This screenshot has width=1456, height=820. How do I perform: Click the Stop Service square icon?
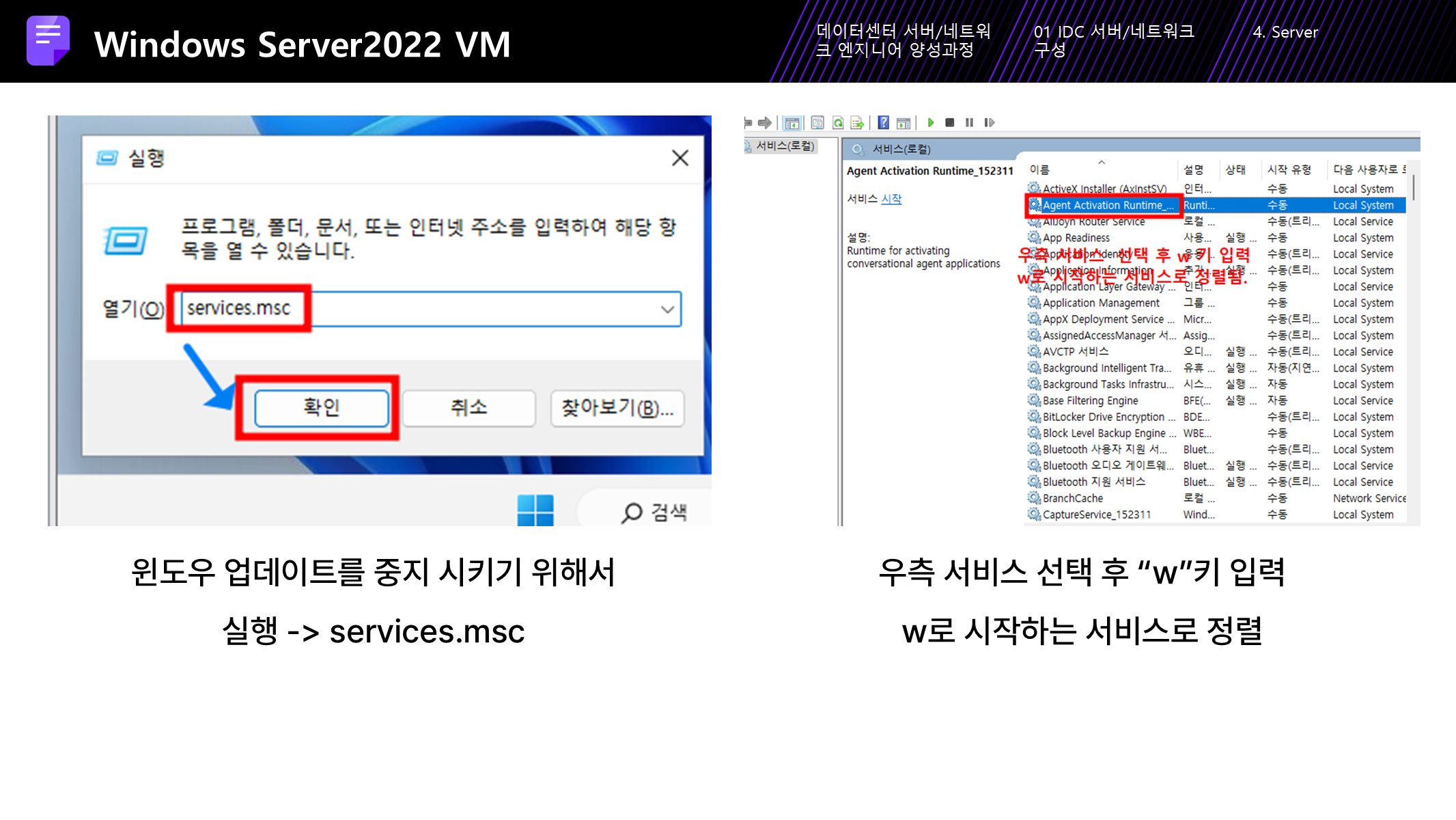(x=949, y=123)
